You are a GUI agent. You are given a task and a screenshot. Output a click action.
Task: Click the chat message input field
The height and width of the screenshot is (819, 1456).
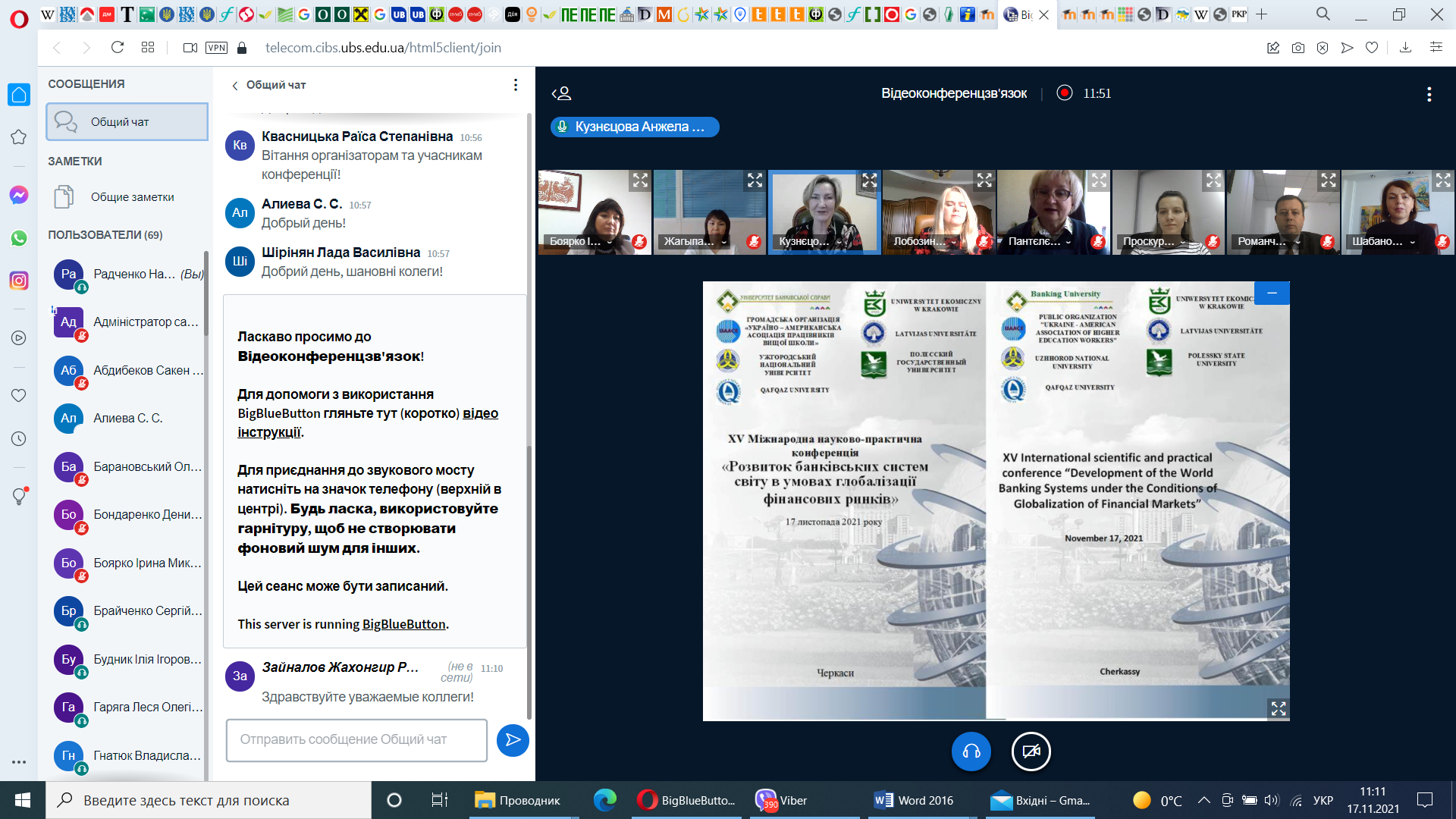(356, 739)
